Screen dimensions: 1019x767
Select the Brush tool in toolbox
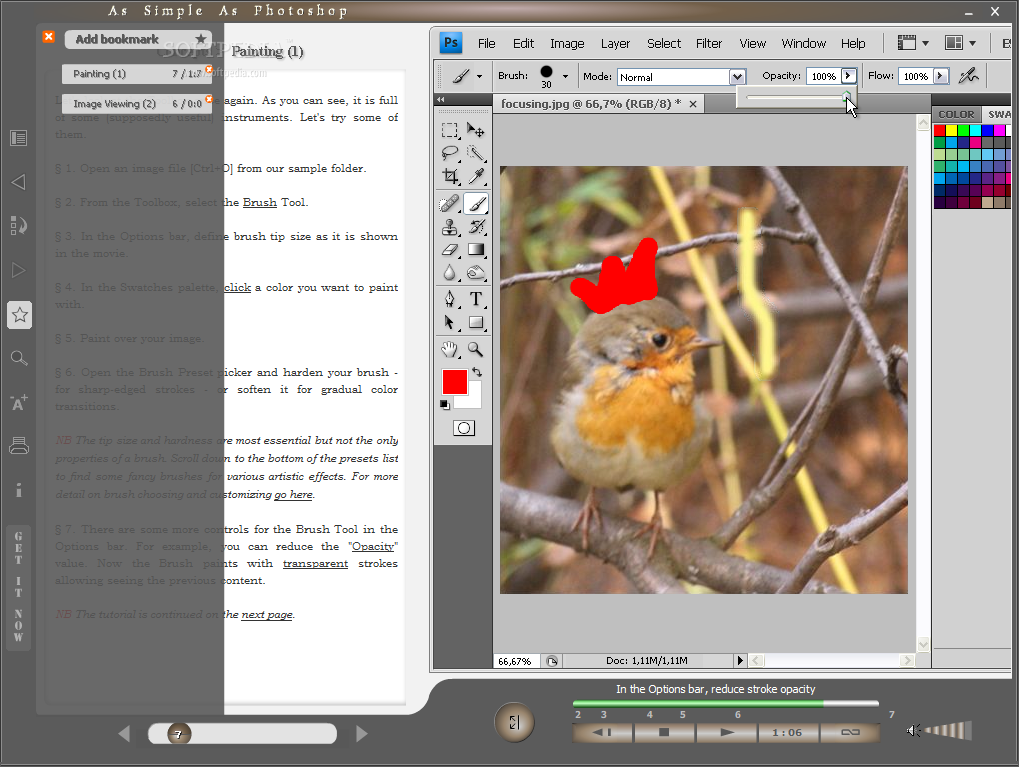click(x=476, y=204)
